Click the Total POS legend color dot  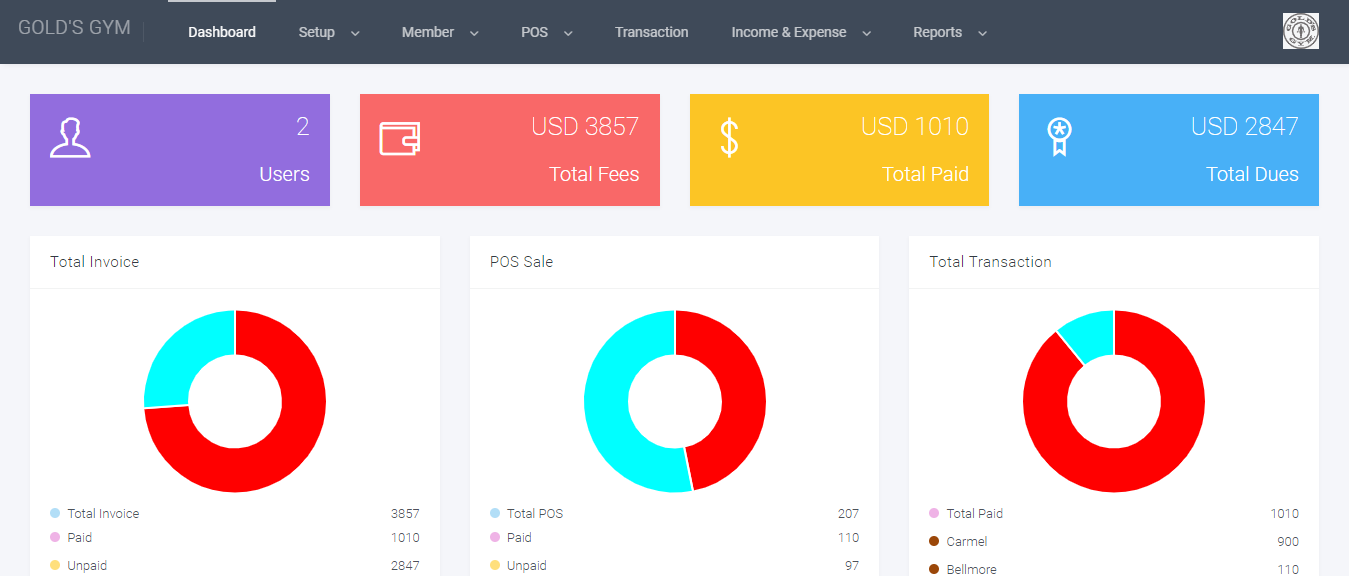pyautogui.click(x=495, y=513)
